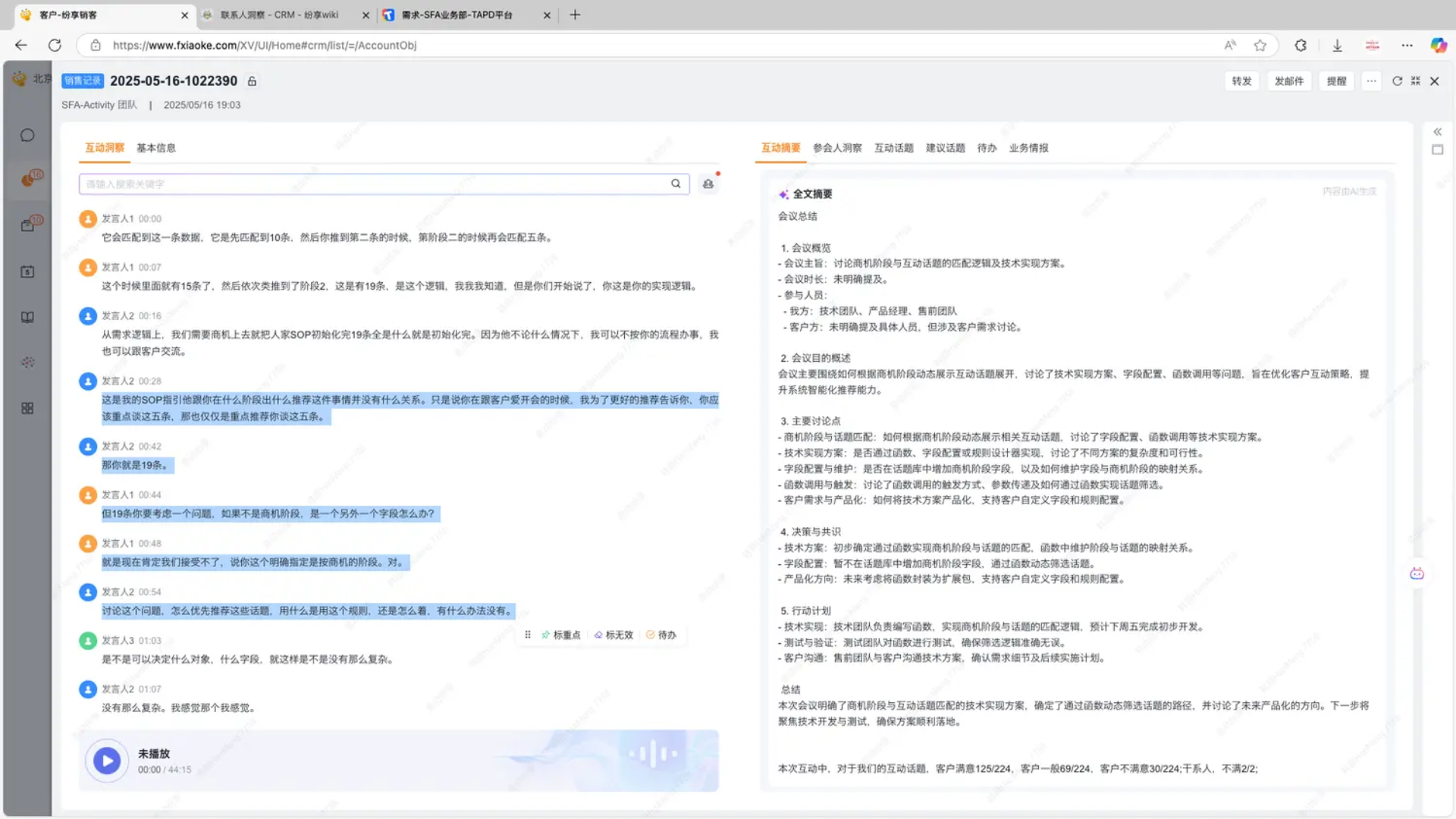Open the AI assistant robot icon
Screen dimensions: 1456x819
[x=1417, y=574]
